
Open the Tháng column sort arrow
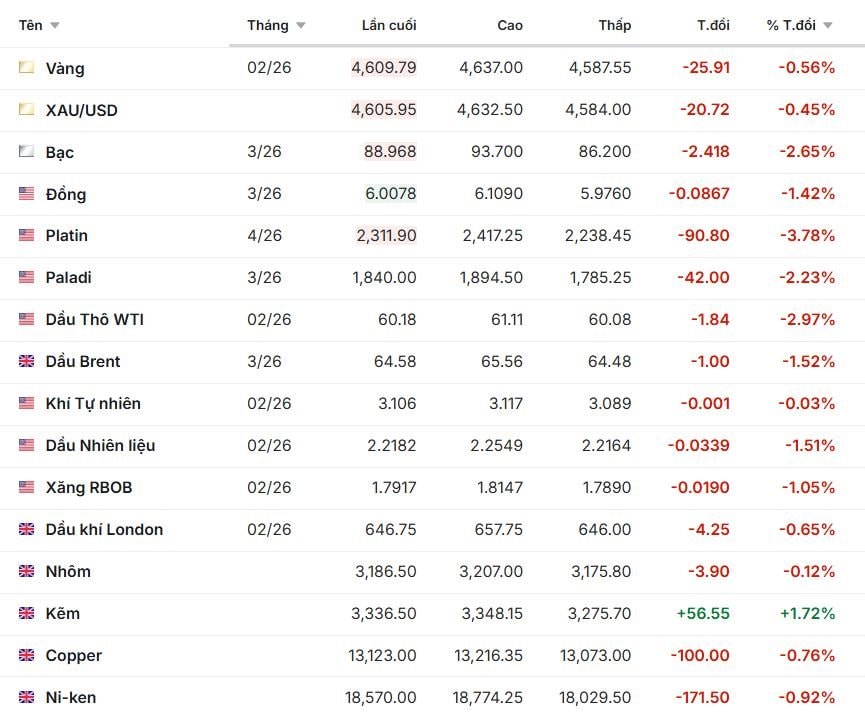(301, 26)
